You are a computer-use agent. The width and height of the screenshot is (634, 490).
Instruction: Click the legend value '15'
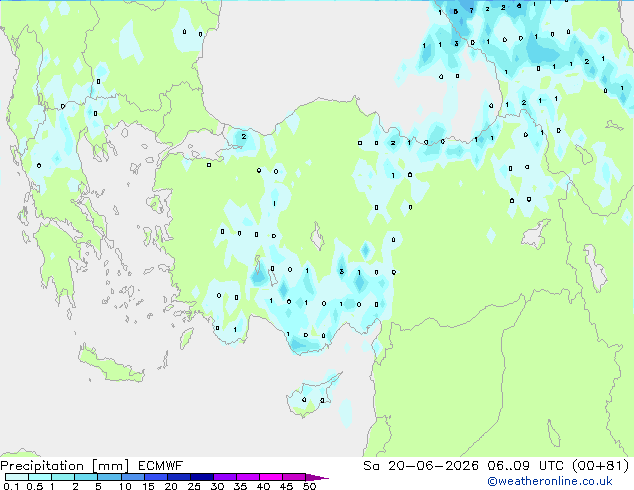click(148, 486)
